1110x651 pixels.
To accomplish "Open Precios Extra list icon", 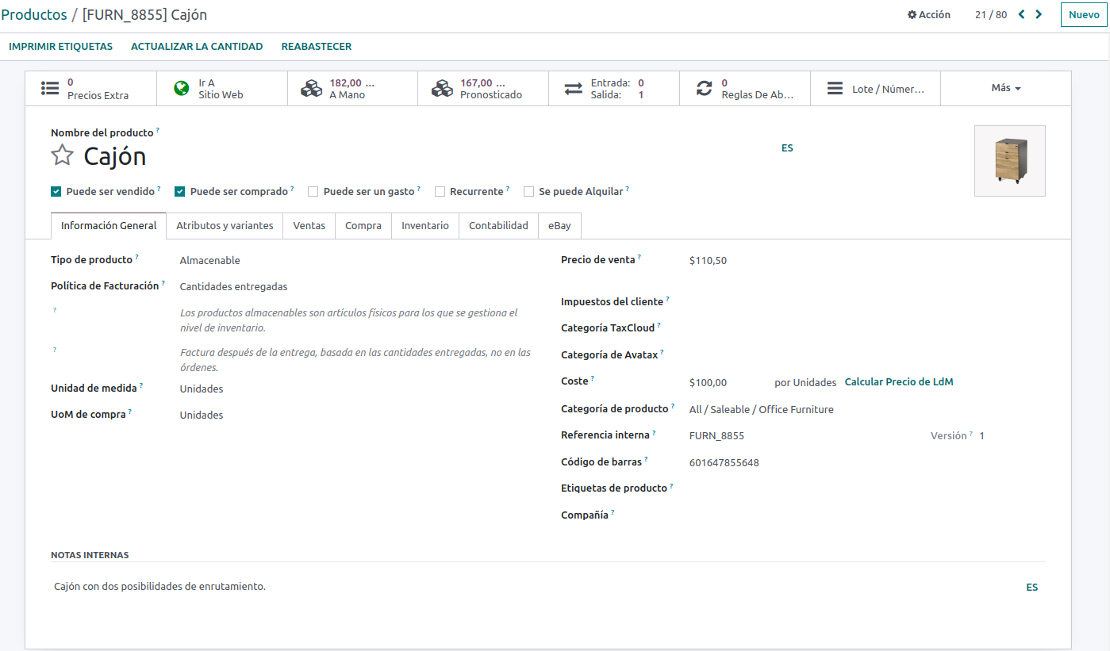I will (50, 88).
